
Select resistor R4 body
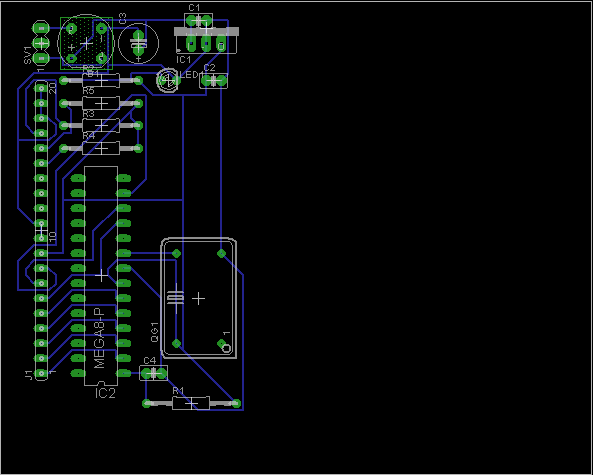[101, 148]
